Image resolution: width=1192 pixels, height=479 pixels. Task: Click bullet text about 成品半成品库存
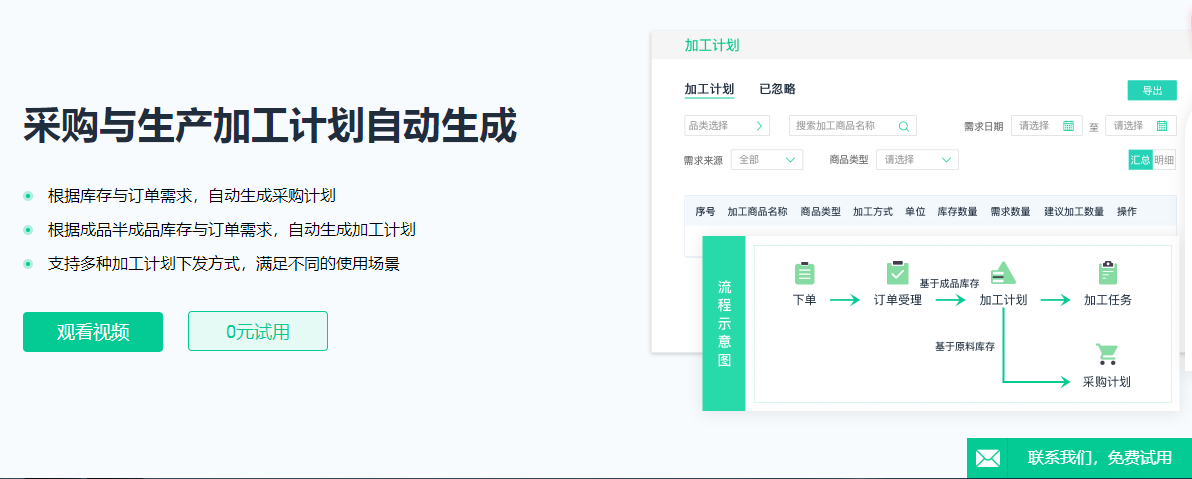(231, 230)
